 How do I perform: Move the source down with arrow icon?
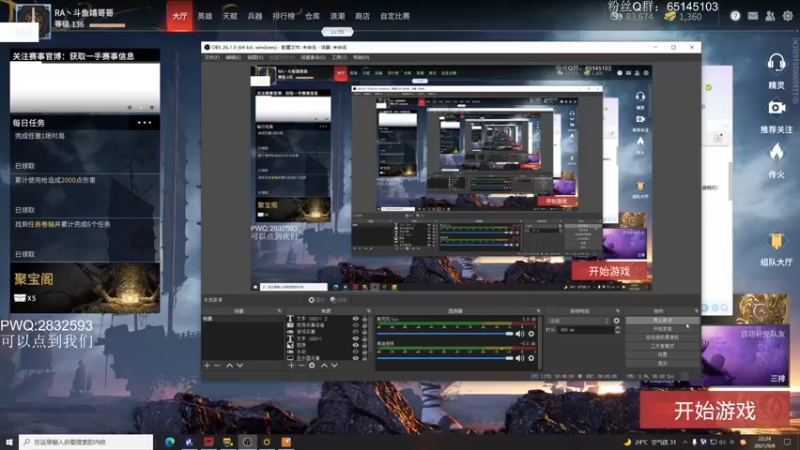pyautogui.click(x=334, y=365)
